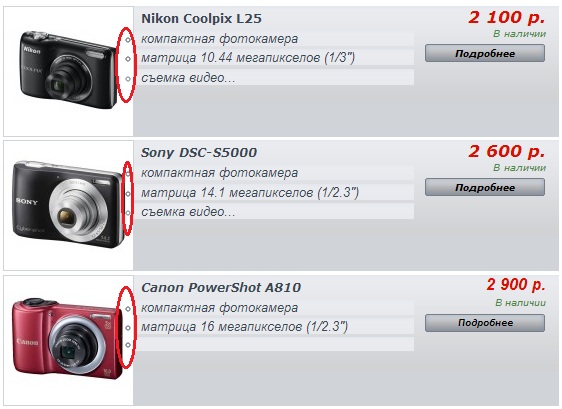Open the Canon PowerShot A810 title link
Screen dimensions: 562x409
[x=221, y=287]
